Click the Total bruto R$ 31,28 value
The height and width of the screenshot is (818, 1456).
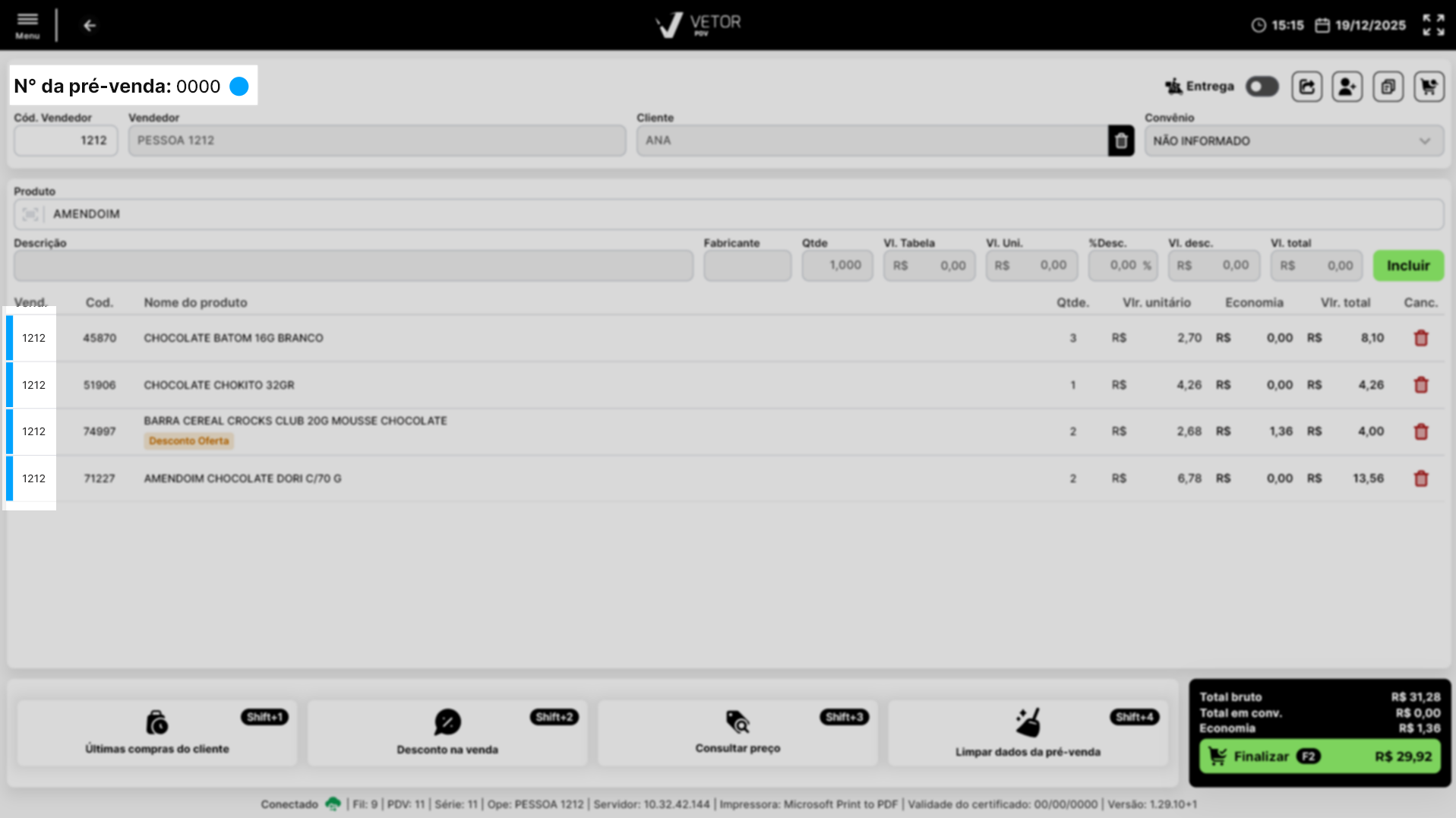1415,697
